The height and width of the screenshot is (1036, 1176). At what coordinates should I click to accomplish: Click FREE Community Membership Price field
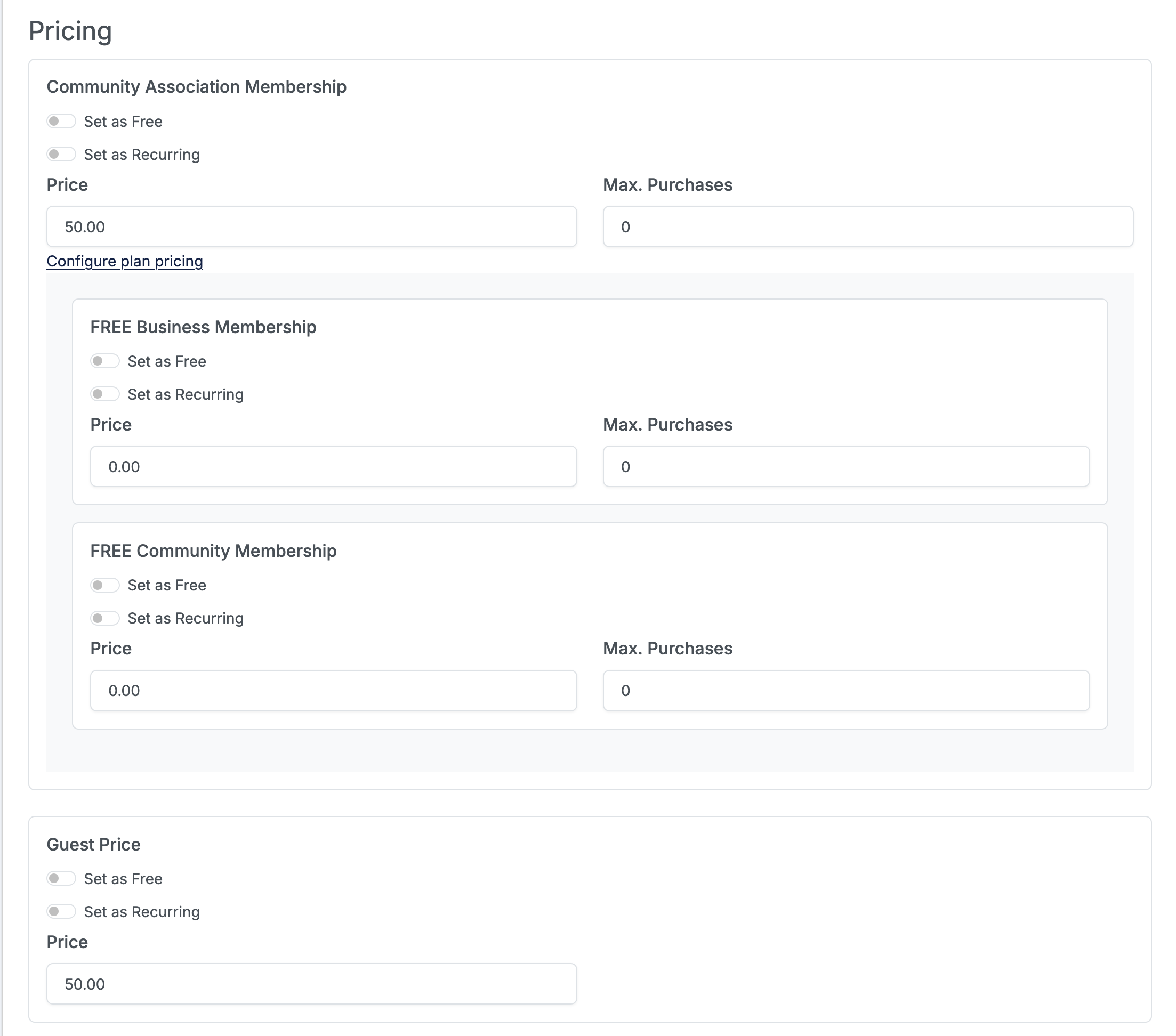click(x=333, y=690)
